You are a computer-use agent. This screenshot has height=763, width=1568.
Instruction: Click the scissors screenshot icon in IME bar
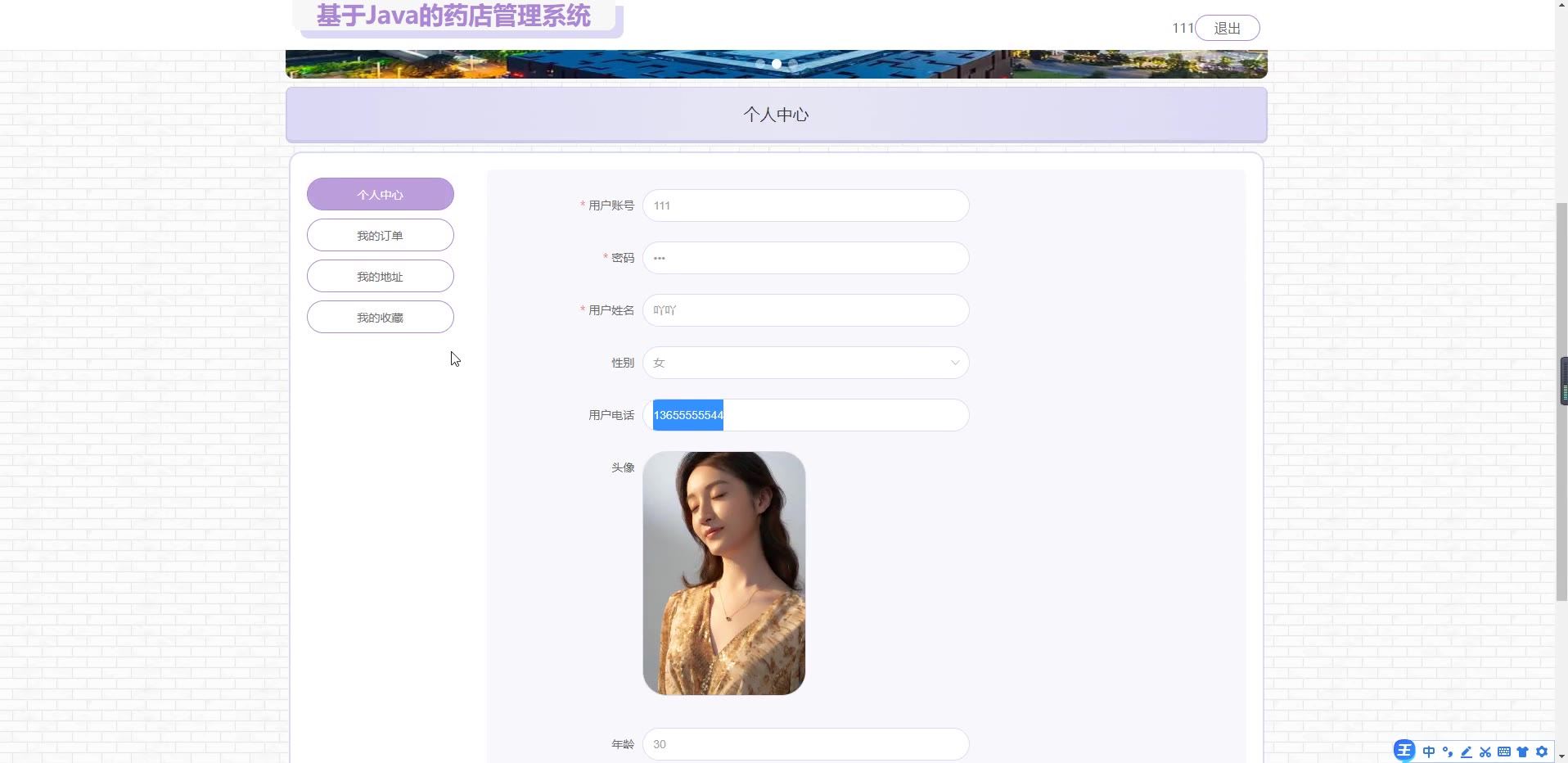1485,752
